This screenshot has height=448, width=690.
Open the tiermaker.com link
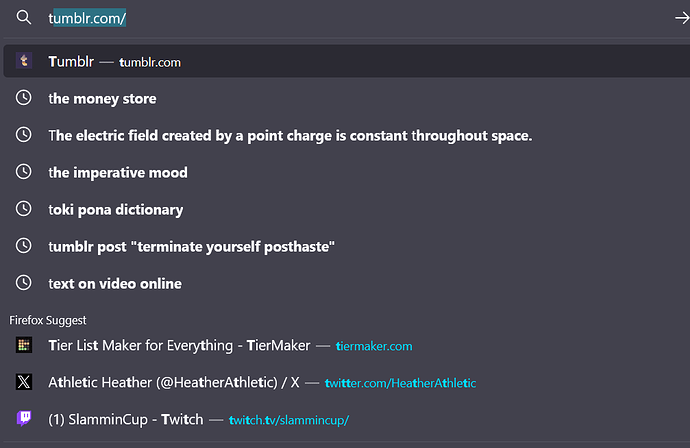click(374, 346)
